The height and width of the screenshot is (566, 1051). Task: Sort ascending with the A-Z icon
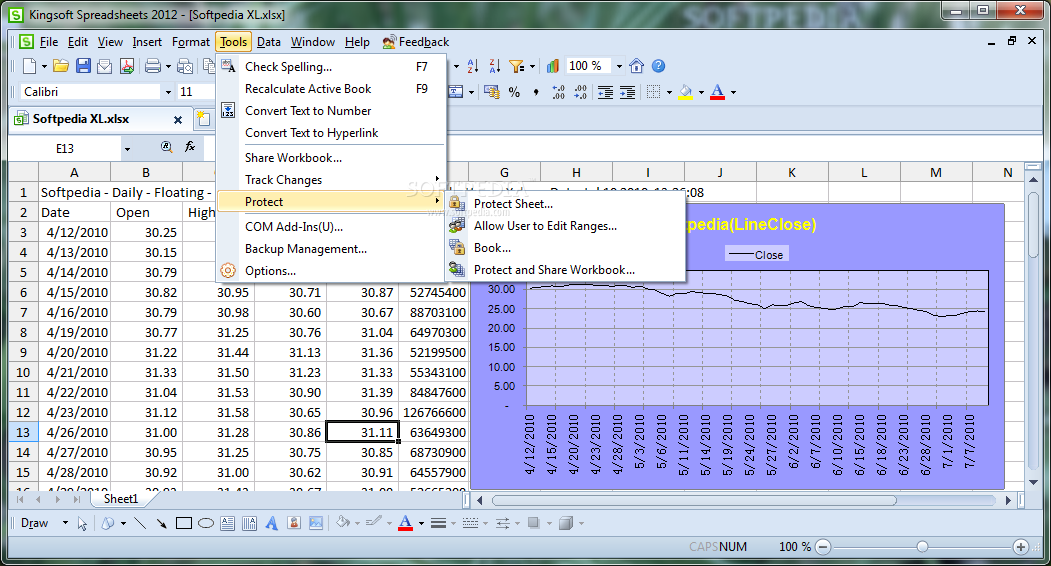point(473,66)
